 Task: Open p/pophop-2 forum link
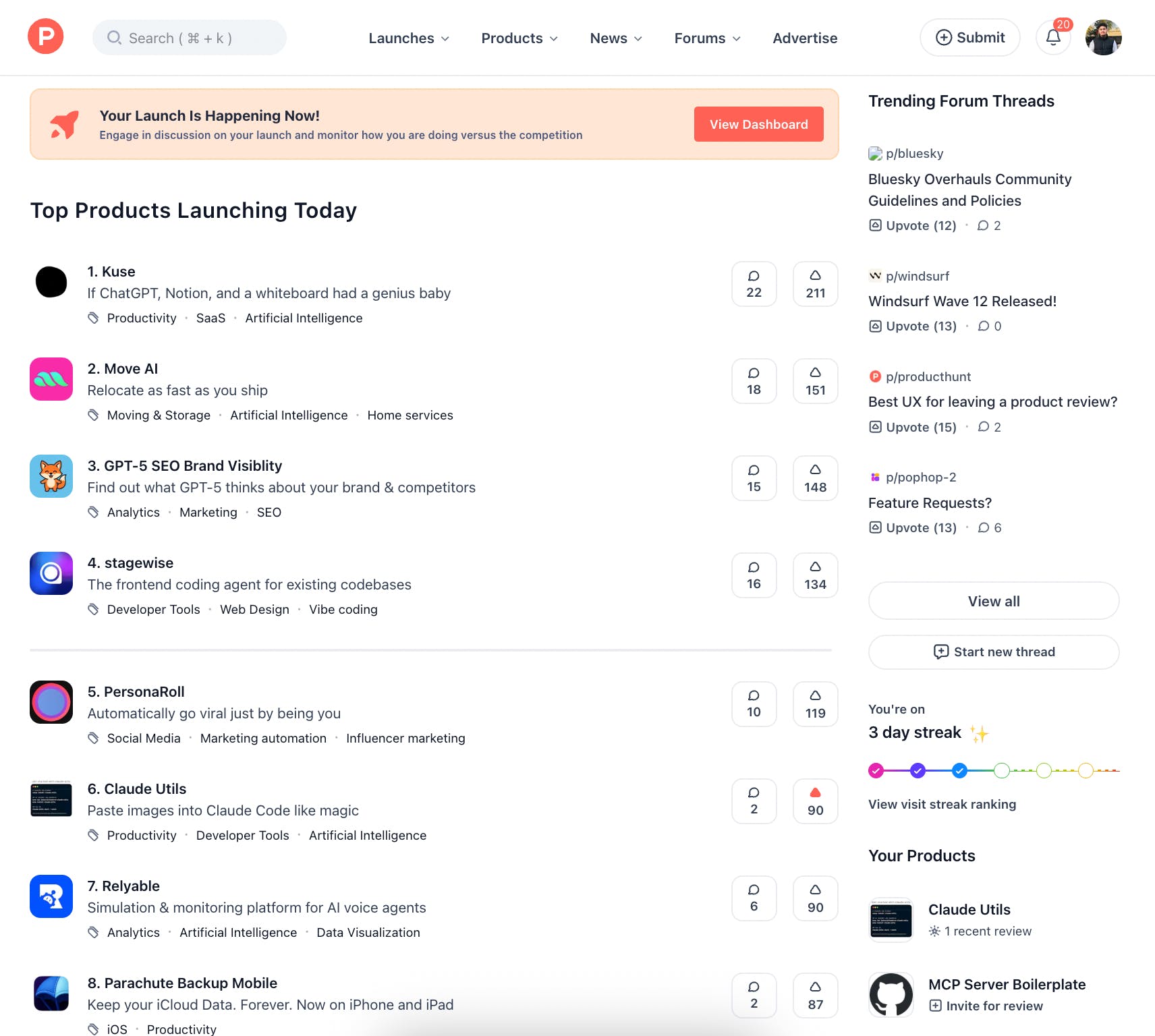click(x=913, y=477)
